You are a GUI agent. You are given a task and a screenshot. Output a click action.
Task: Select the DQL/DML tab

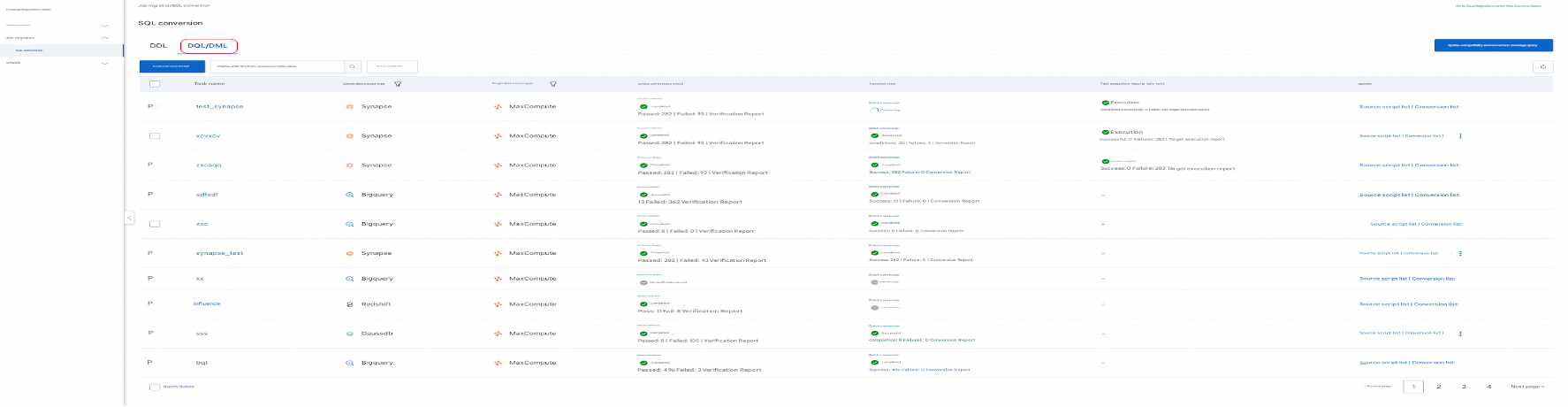pyautogui.click(x=208, y=45)
